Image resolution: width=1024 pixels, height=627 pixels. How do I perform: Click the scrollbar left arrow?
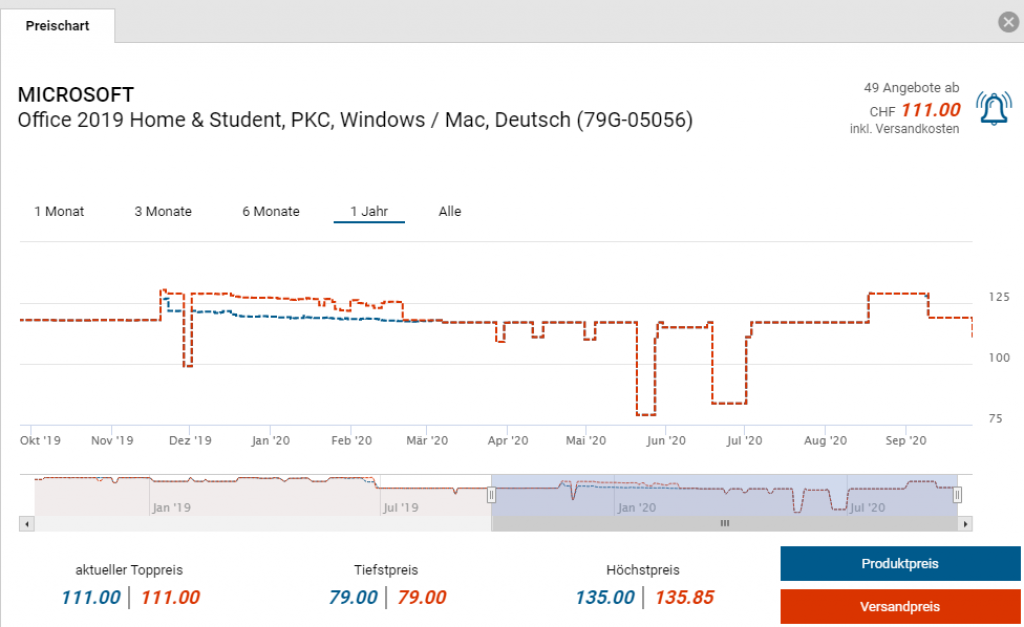pos(27,523)
